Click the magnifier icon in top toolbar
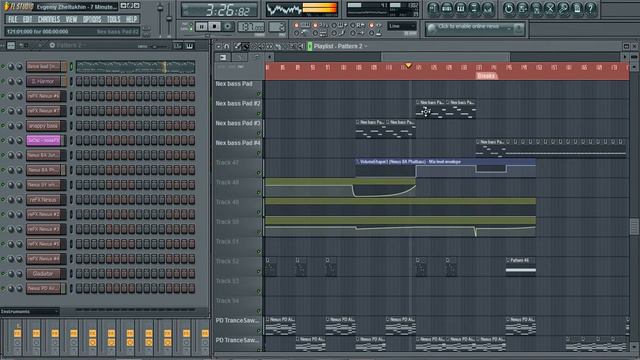 [563, 9]
